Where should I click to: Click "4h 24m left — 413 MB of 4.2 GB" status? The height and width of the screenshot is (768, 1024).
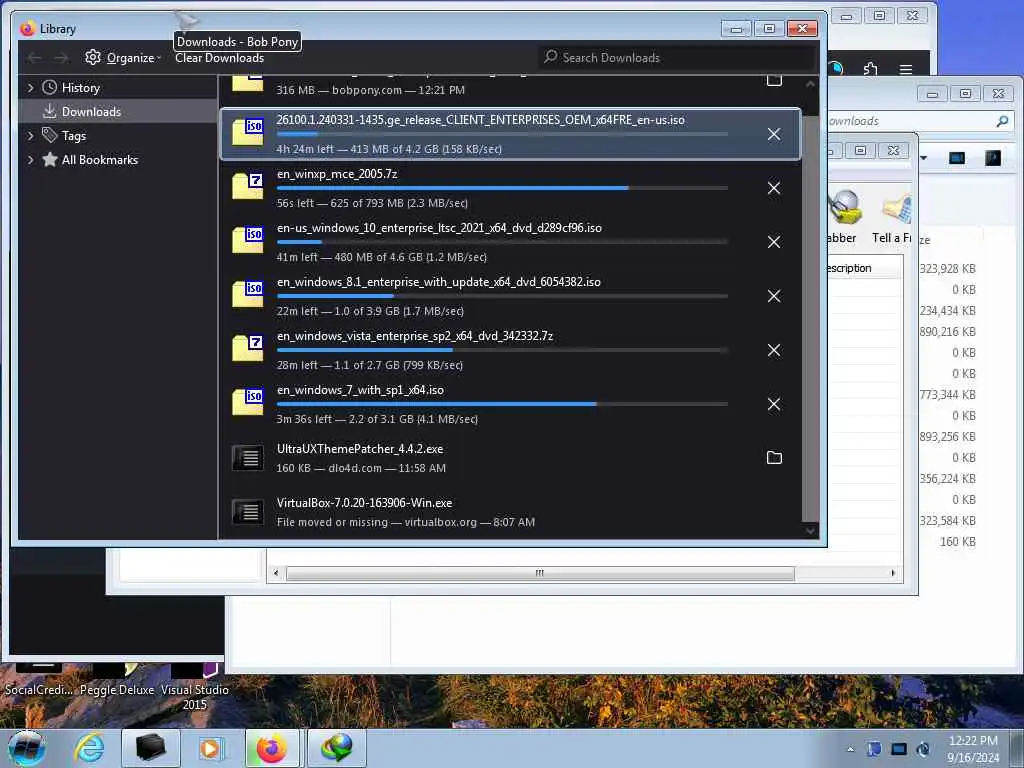pyautogui.click(x=389, y=149)
